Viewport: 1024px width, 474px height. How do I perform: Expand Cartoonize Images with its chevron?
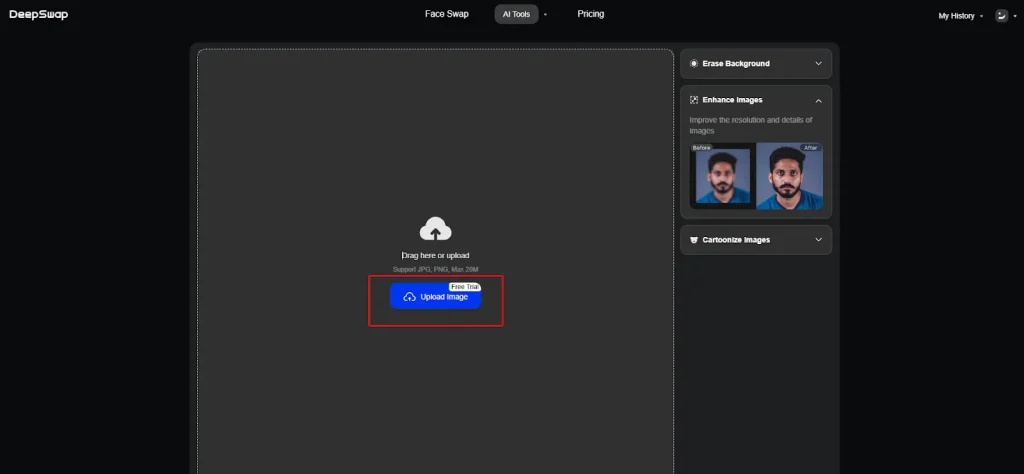tap(818, 240)
